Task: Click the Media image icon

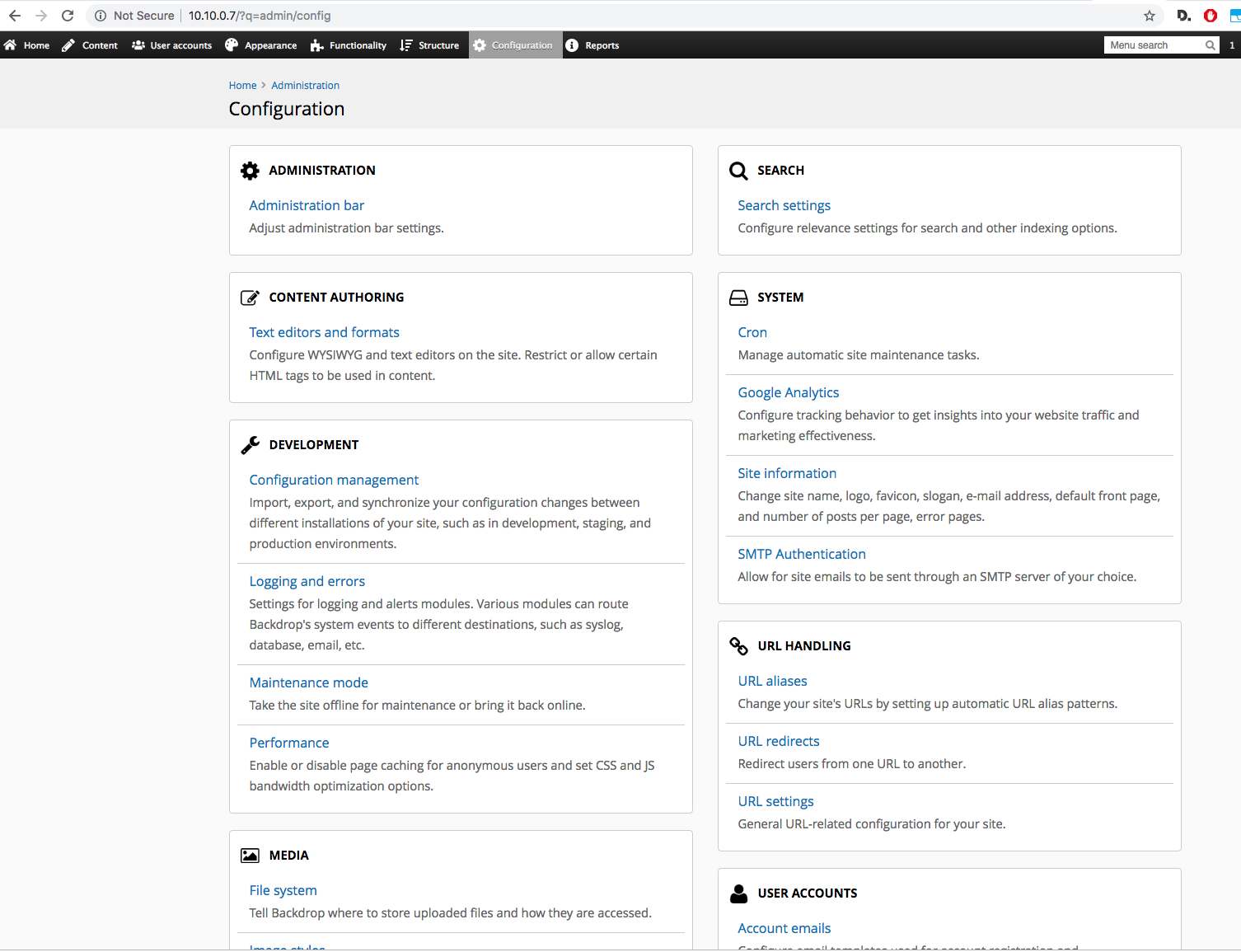Action: [250, 856]
